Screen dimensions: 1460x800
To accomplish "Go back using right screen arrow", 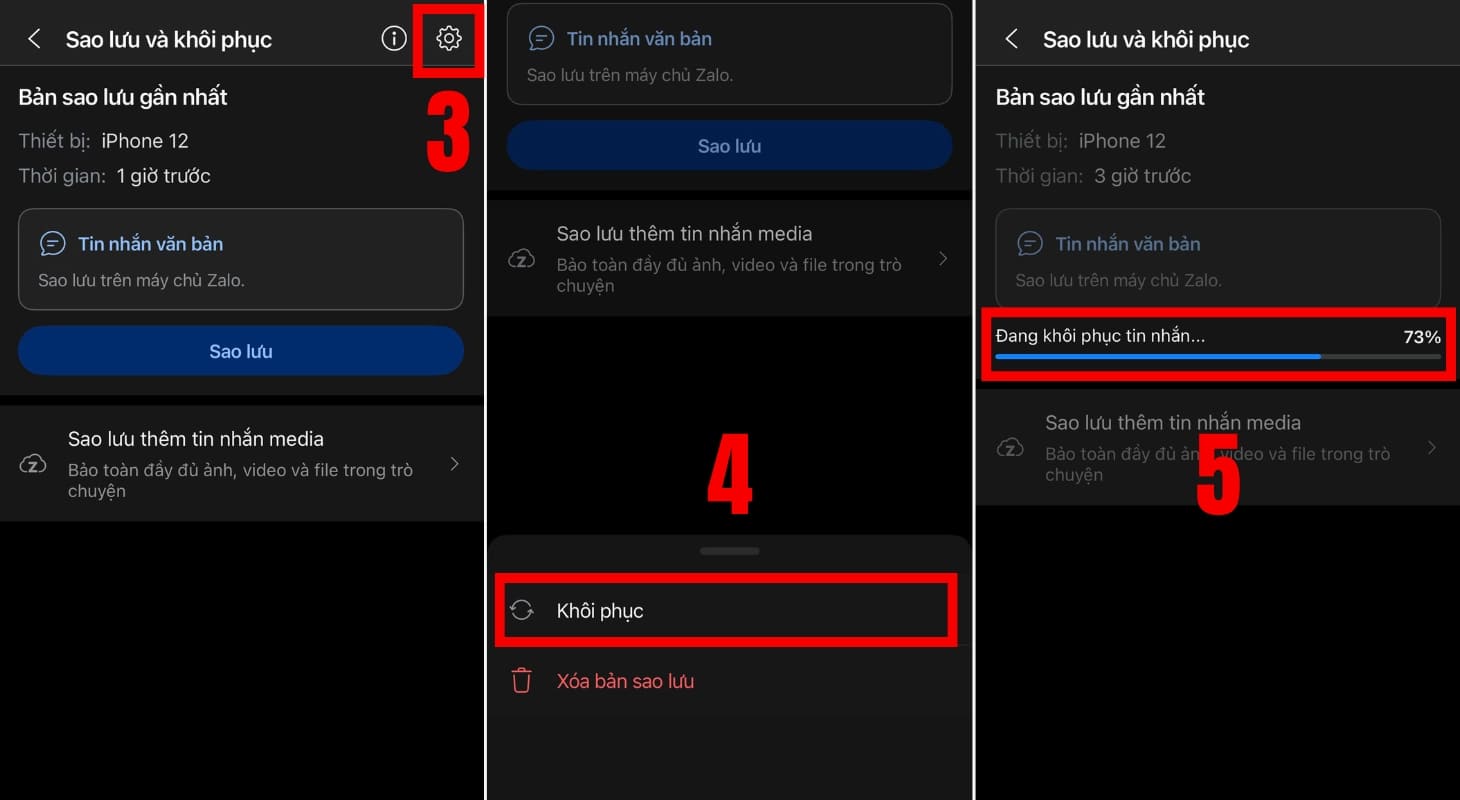I will click(1011, 39).
